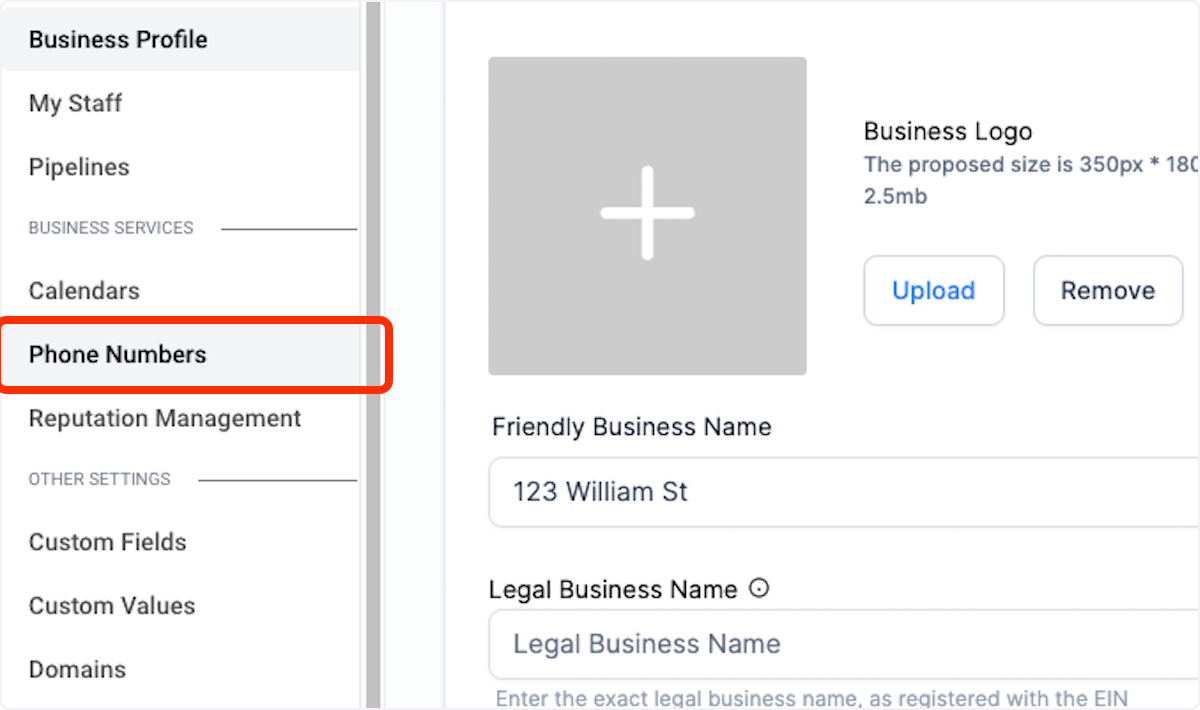Click the plus icon in the logo placeholder

pos(647,213)
